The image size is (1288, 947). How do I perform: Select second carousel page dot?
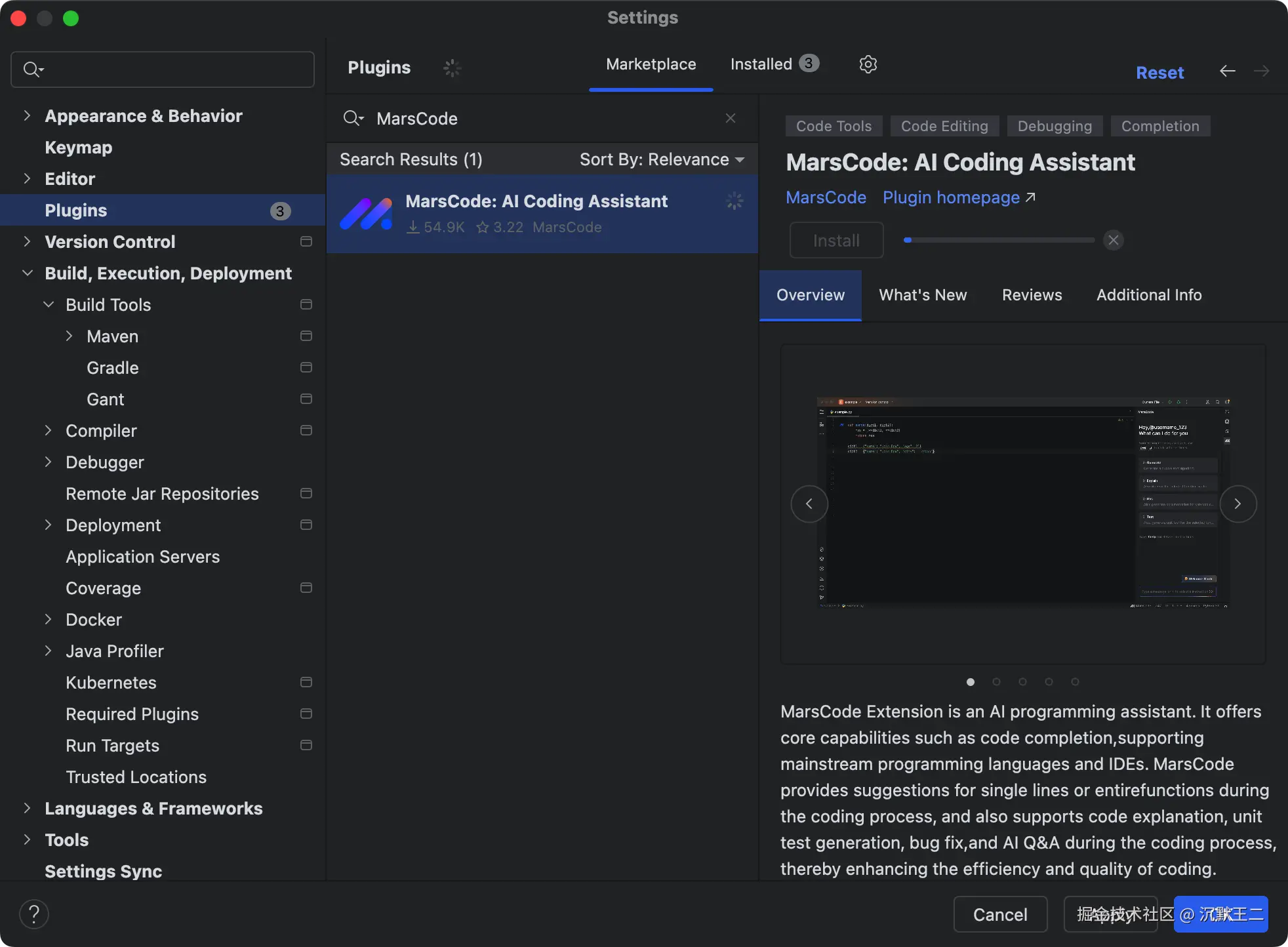996,681
